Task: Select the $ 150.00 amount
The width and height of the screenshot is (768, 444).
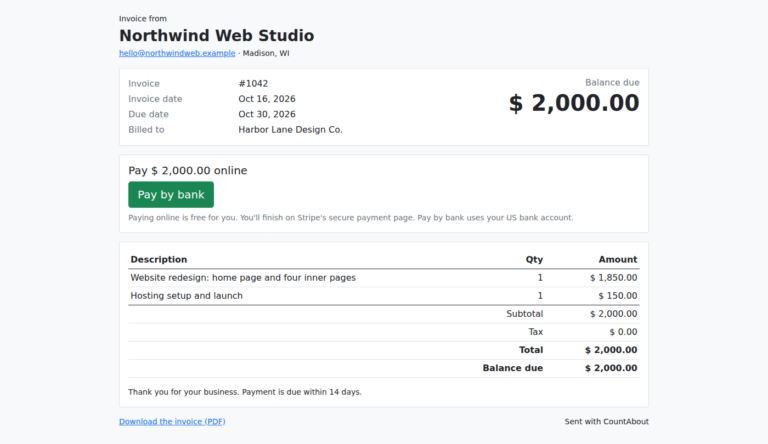Action: [618, 296]
